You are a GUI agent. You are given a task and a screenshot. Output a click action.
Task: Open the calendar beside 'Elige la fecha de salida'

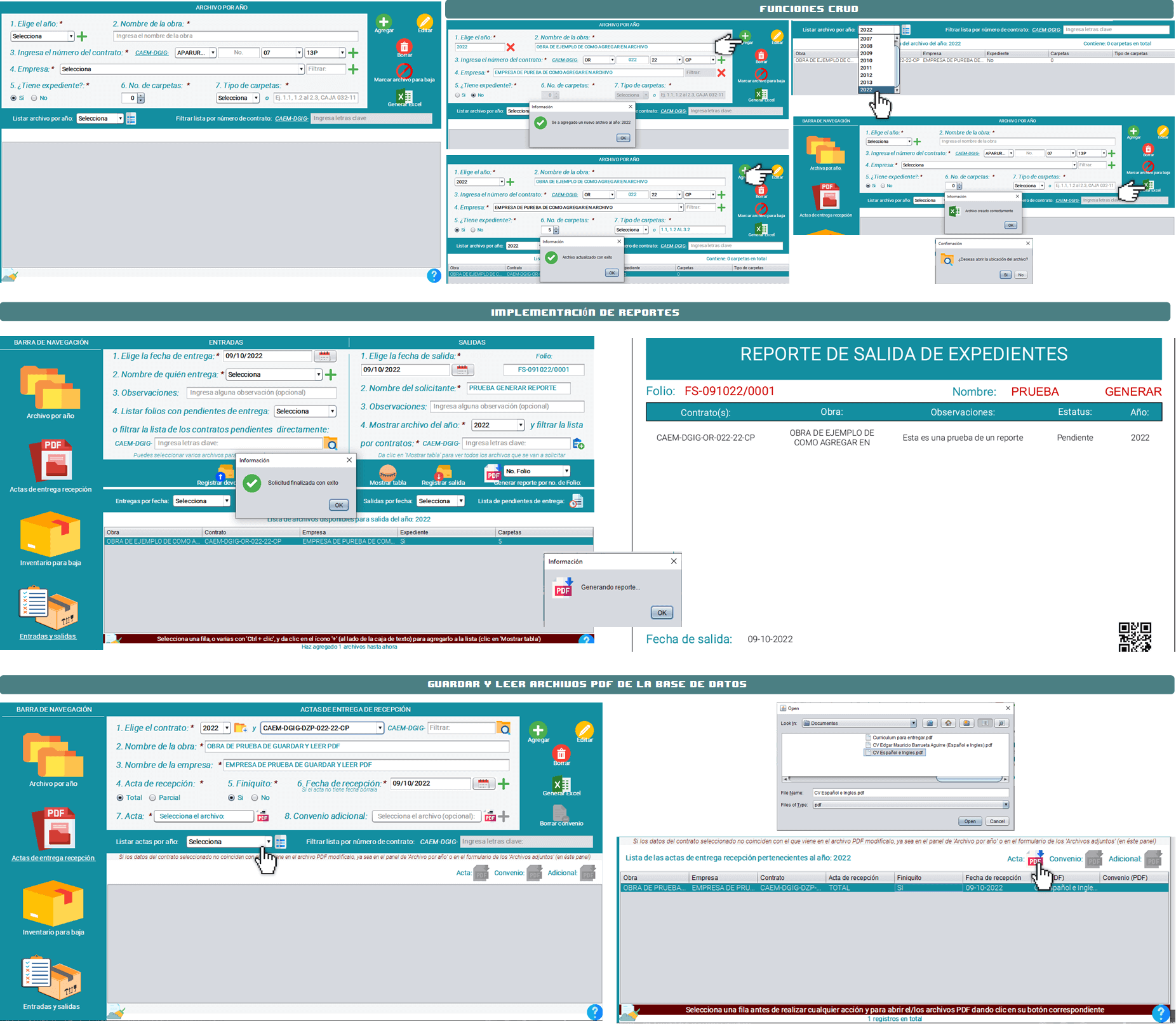462,370
